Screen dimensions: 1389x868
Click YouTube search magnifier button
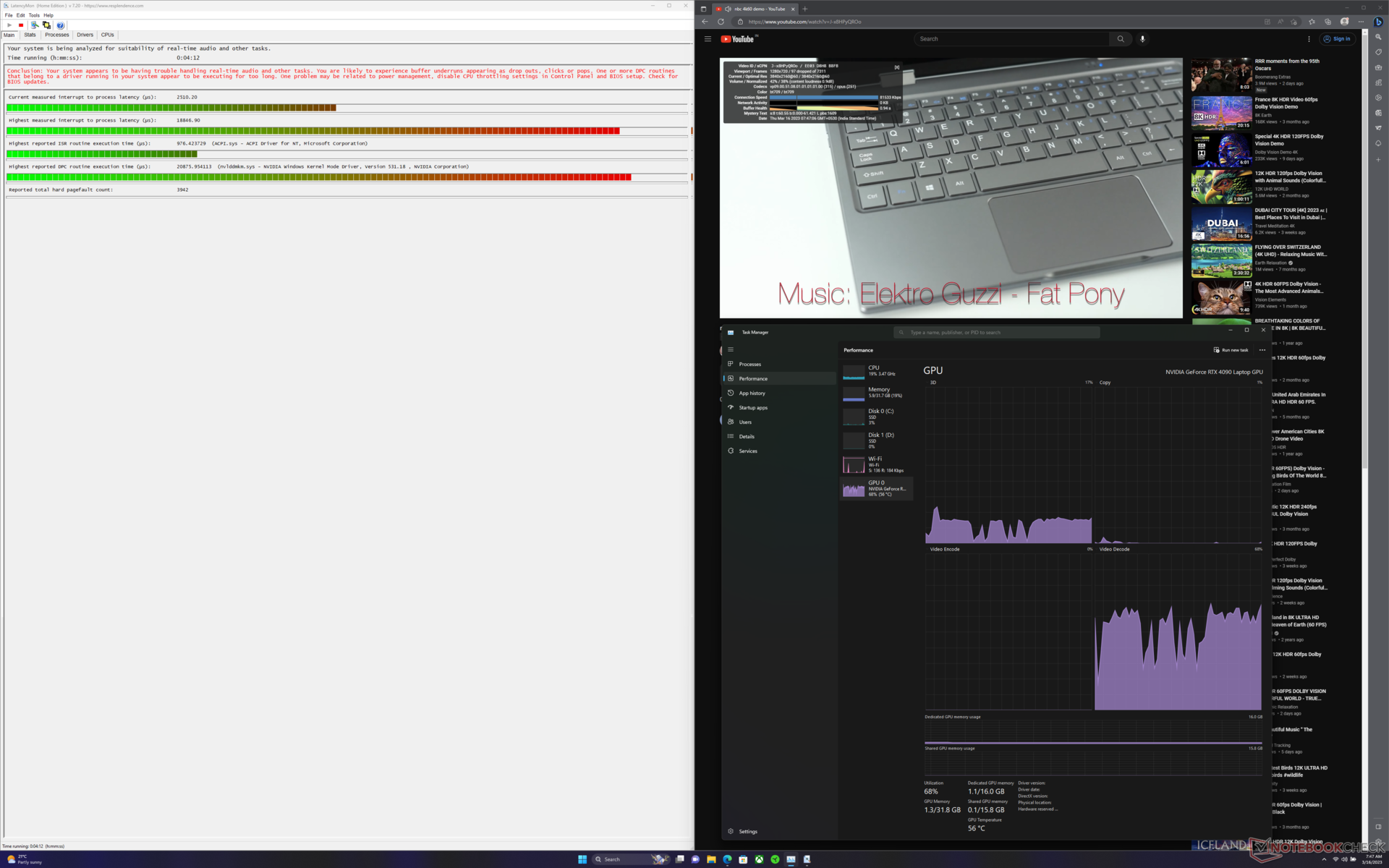click(1120, 39)
